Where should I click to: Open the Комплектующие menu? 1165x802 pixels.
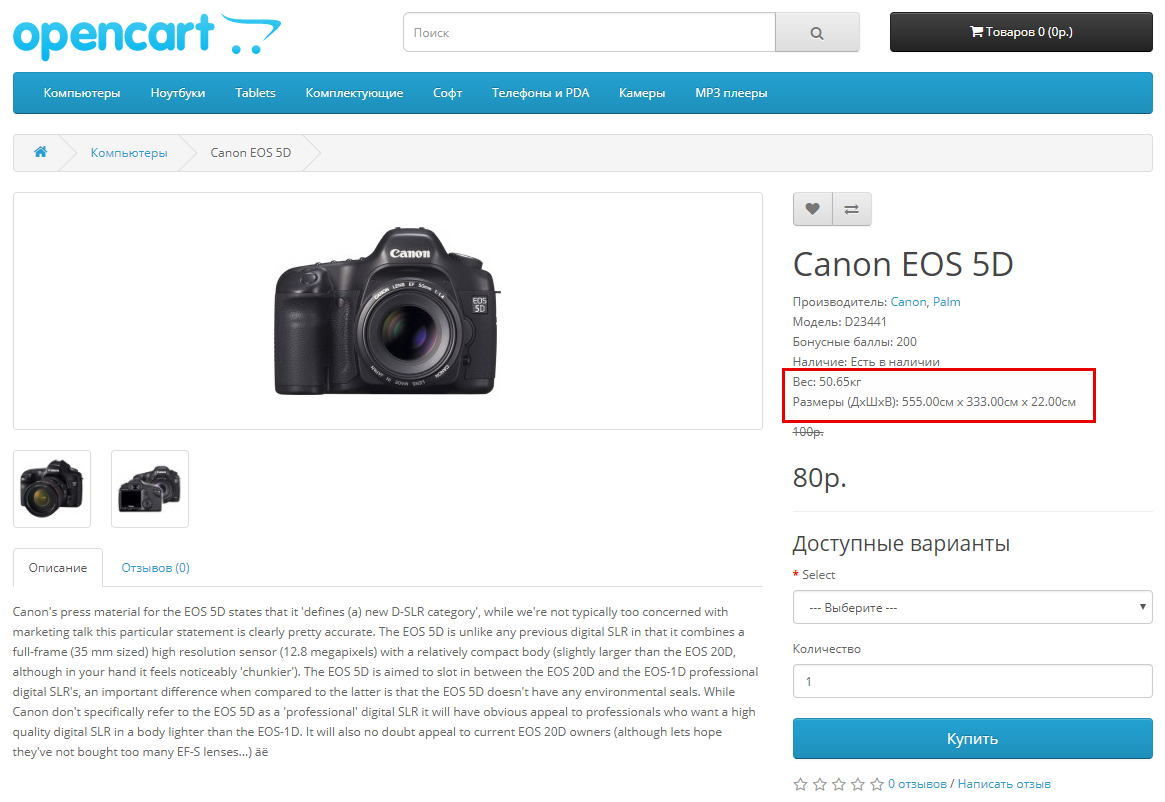point(354,93)
